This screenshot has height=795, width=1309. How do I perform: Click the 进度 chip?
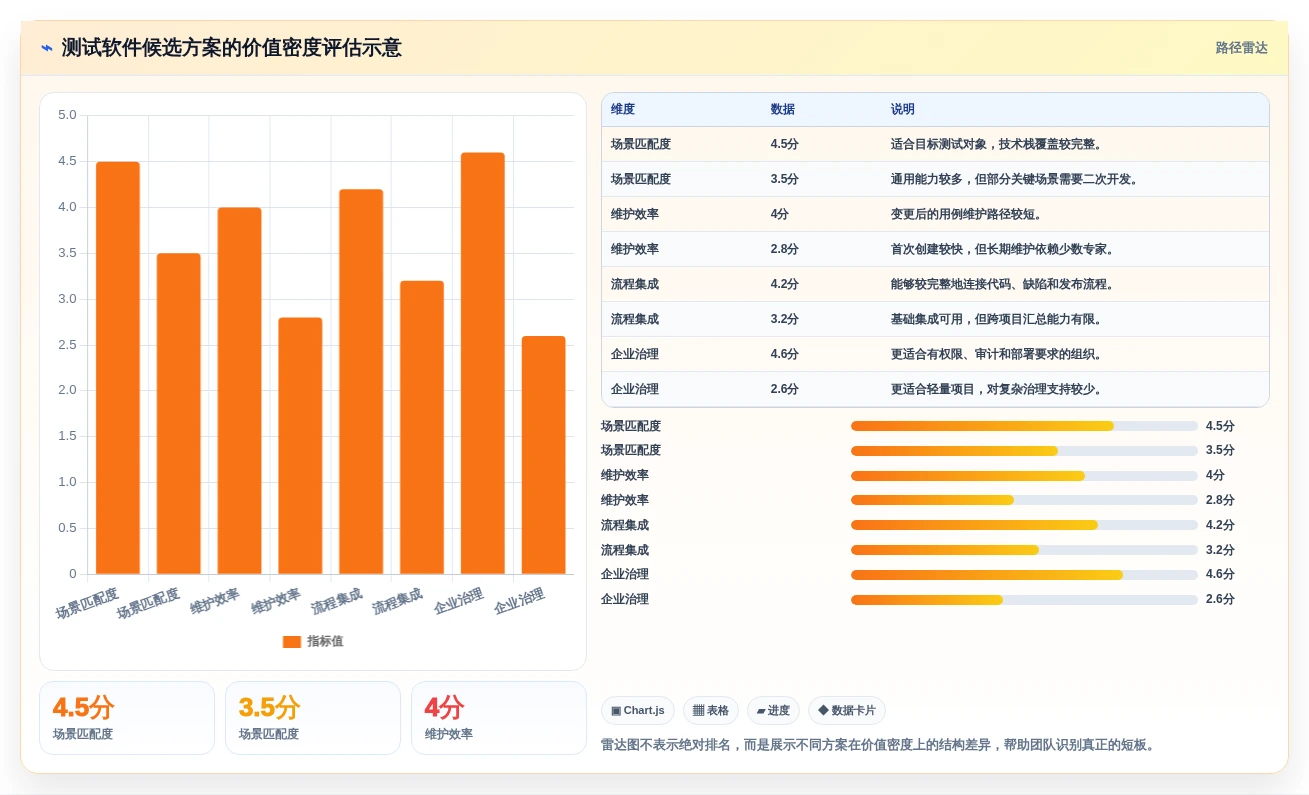773,711
